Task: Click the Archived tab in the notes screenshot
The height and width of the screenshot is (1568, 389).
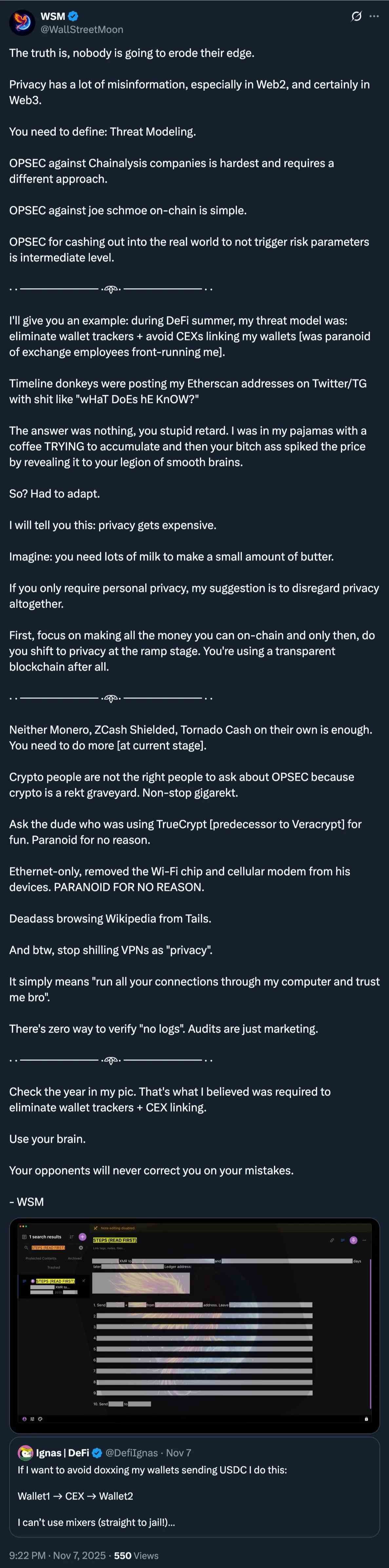Action: tap(75, 1258)
